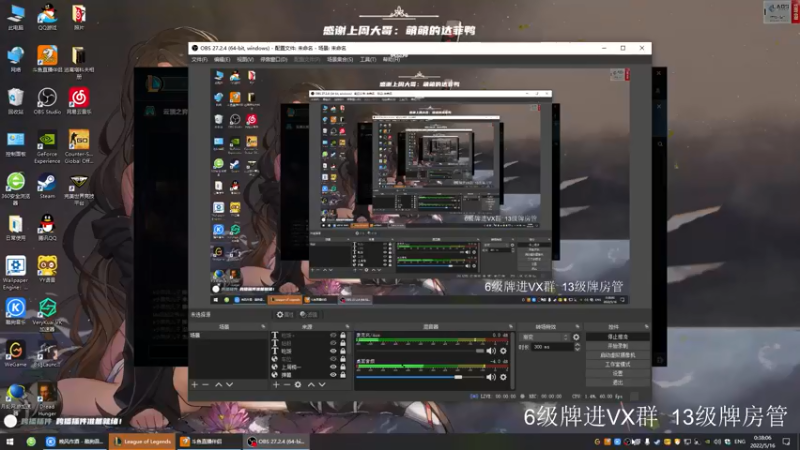Screen dimensions: 800x450
Task: Add a new source with the plus icon
Action: (276, 385)
